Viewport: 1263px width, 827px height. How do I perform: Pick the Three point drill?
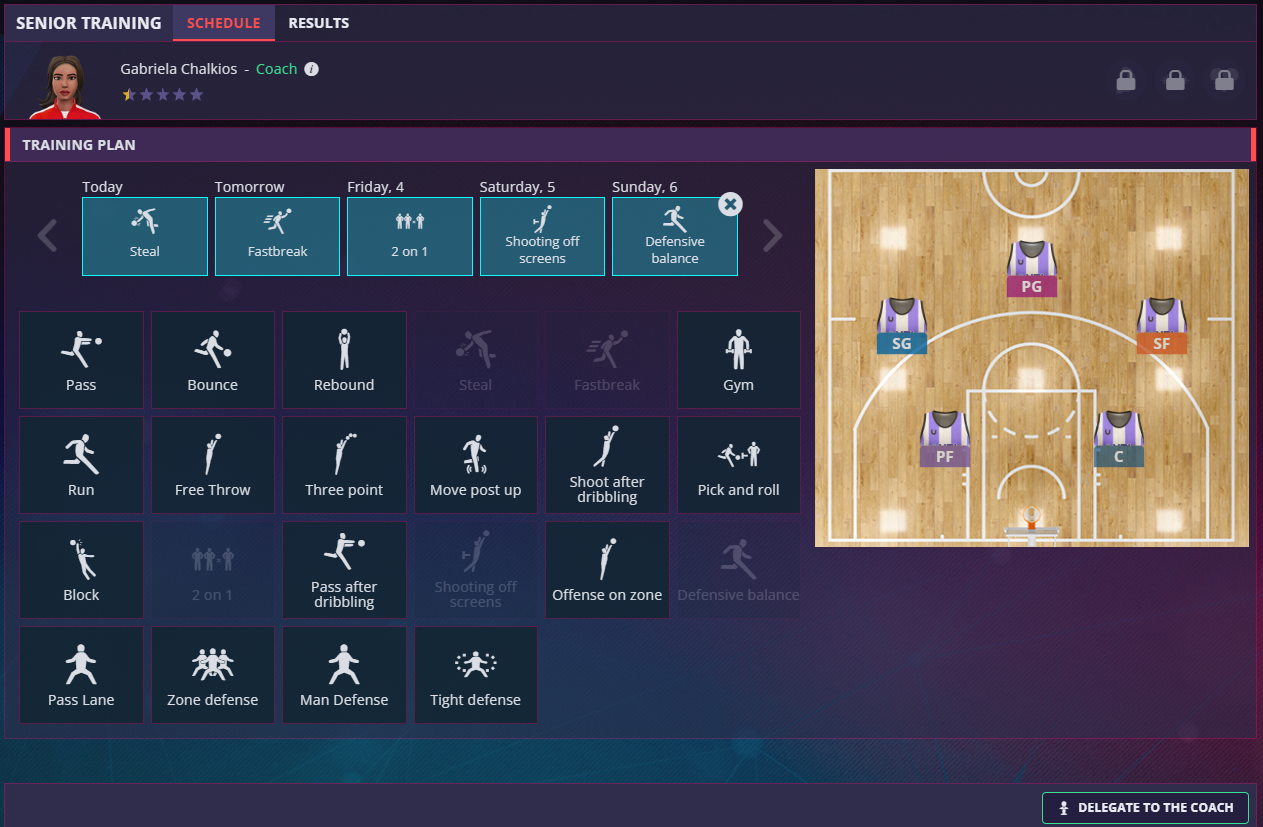[x=344, y=465]
